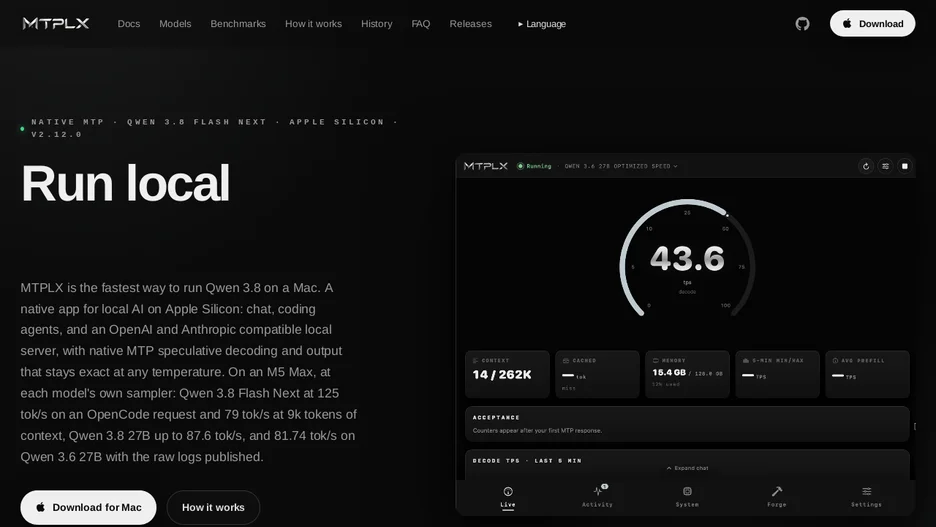Screen dimensions: 936x527
Task: Open the Qwen 3.6 27B Optimized Speed dropdown
Action: pos(621,167)
